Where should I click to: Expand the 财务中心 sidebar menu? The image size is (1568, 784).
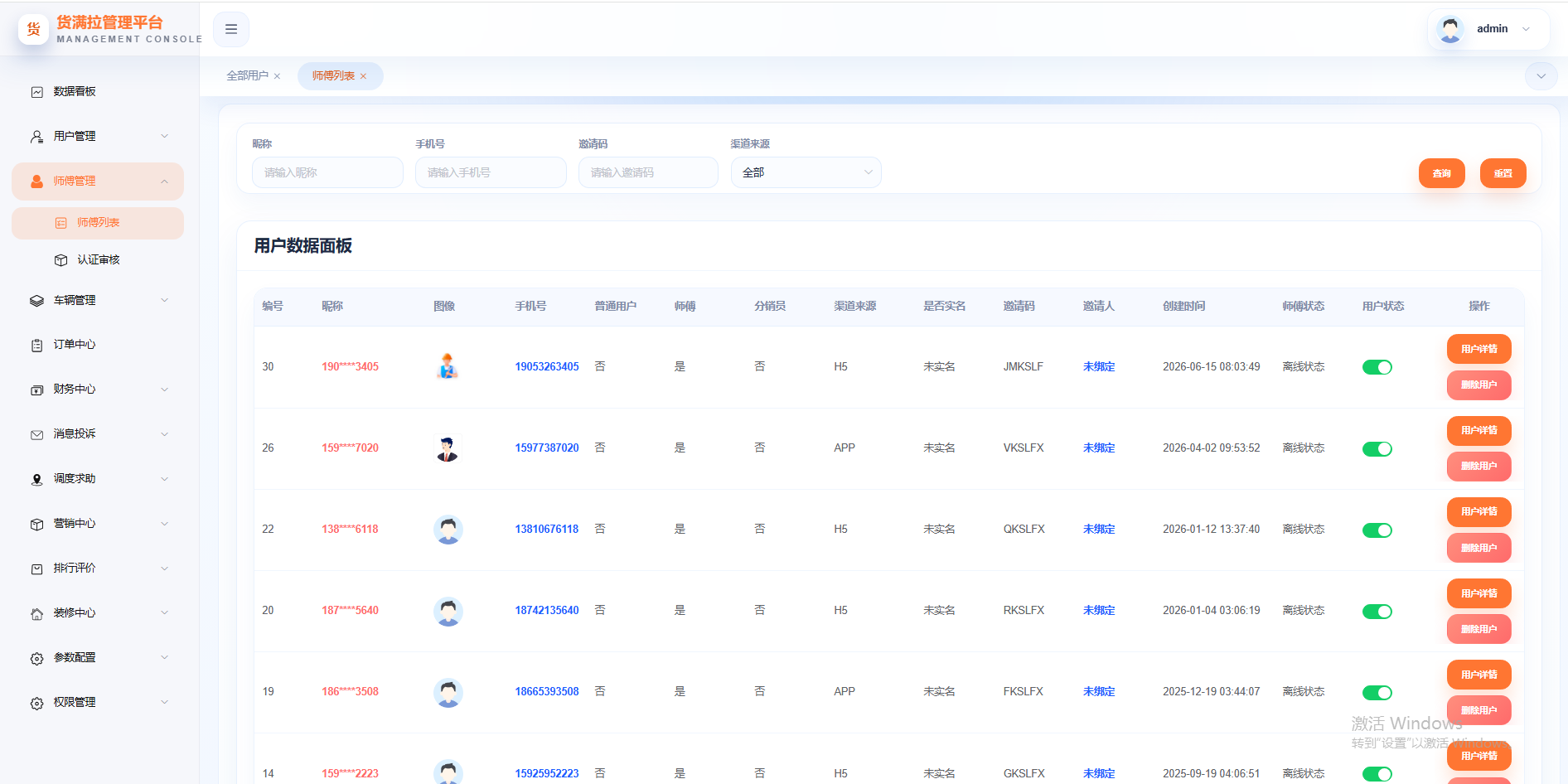coord(98,390)
